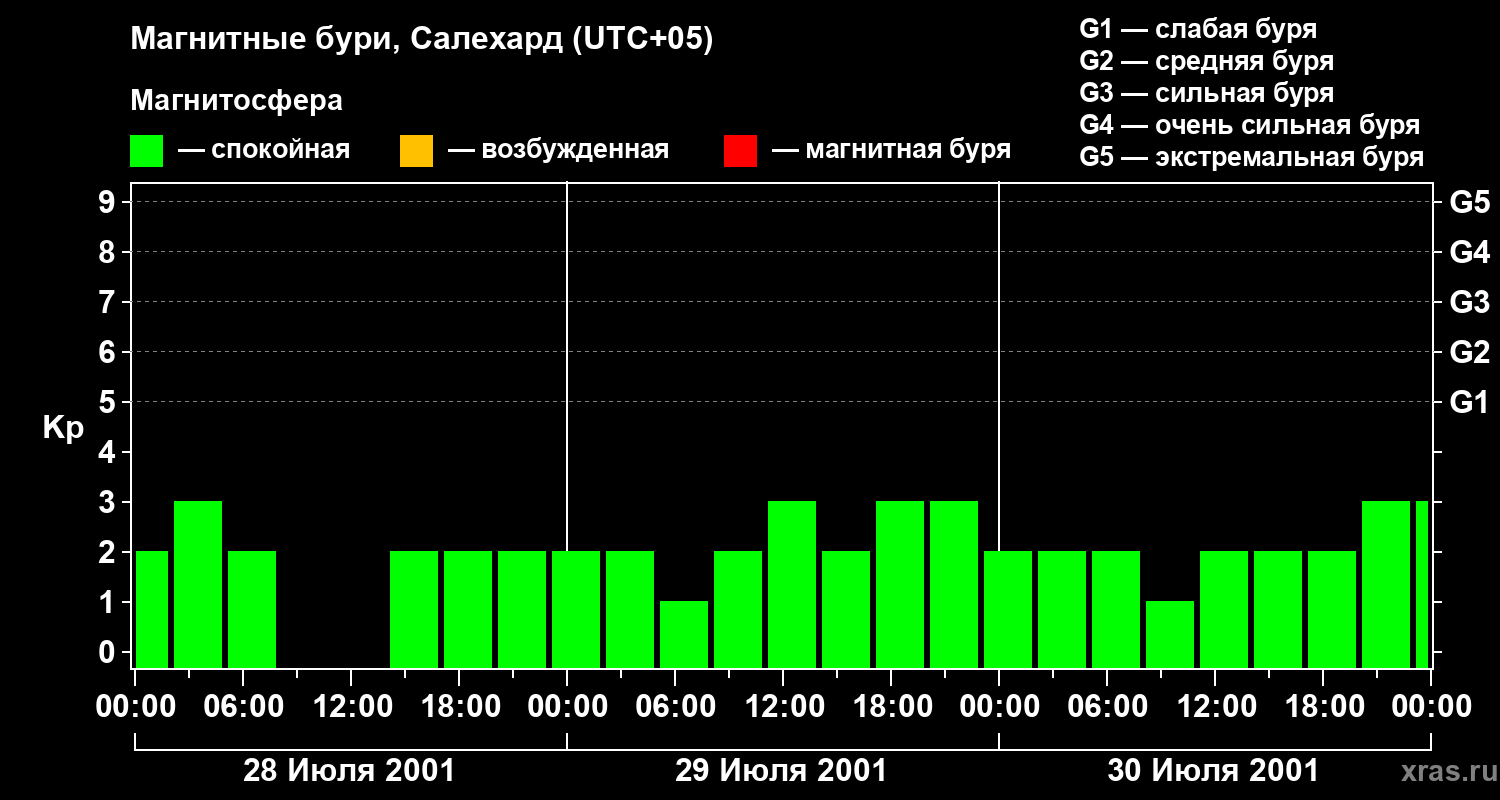
Task: Click the G4 label on the right axis
Action: pos(1470,252)
